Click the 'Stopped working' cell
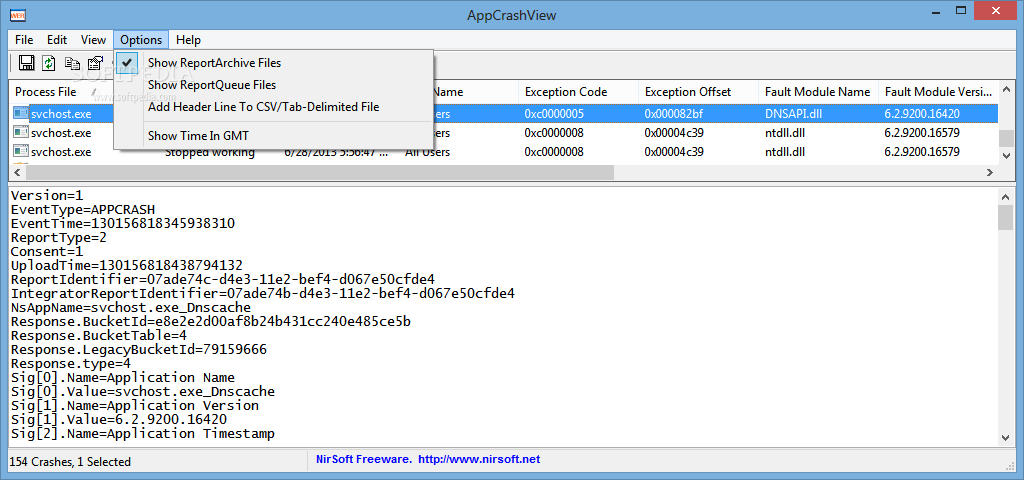 pos(210,153)
